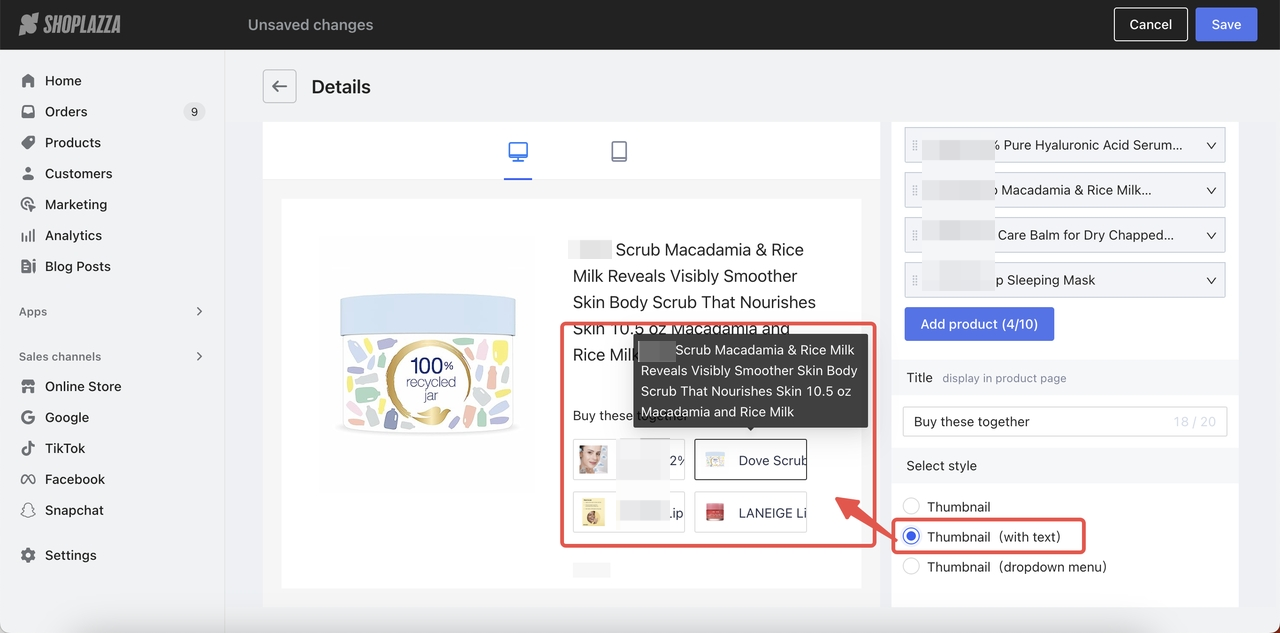Click the Blog Posts document icon

(x=28, y=267)
